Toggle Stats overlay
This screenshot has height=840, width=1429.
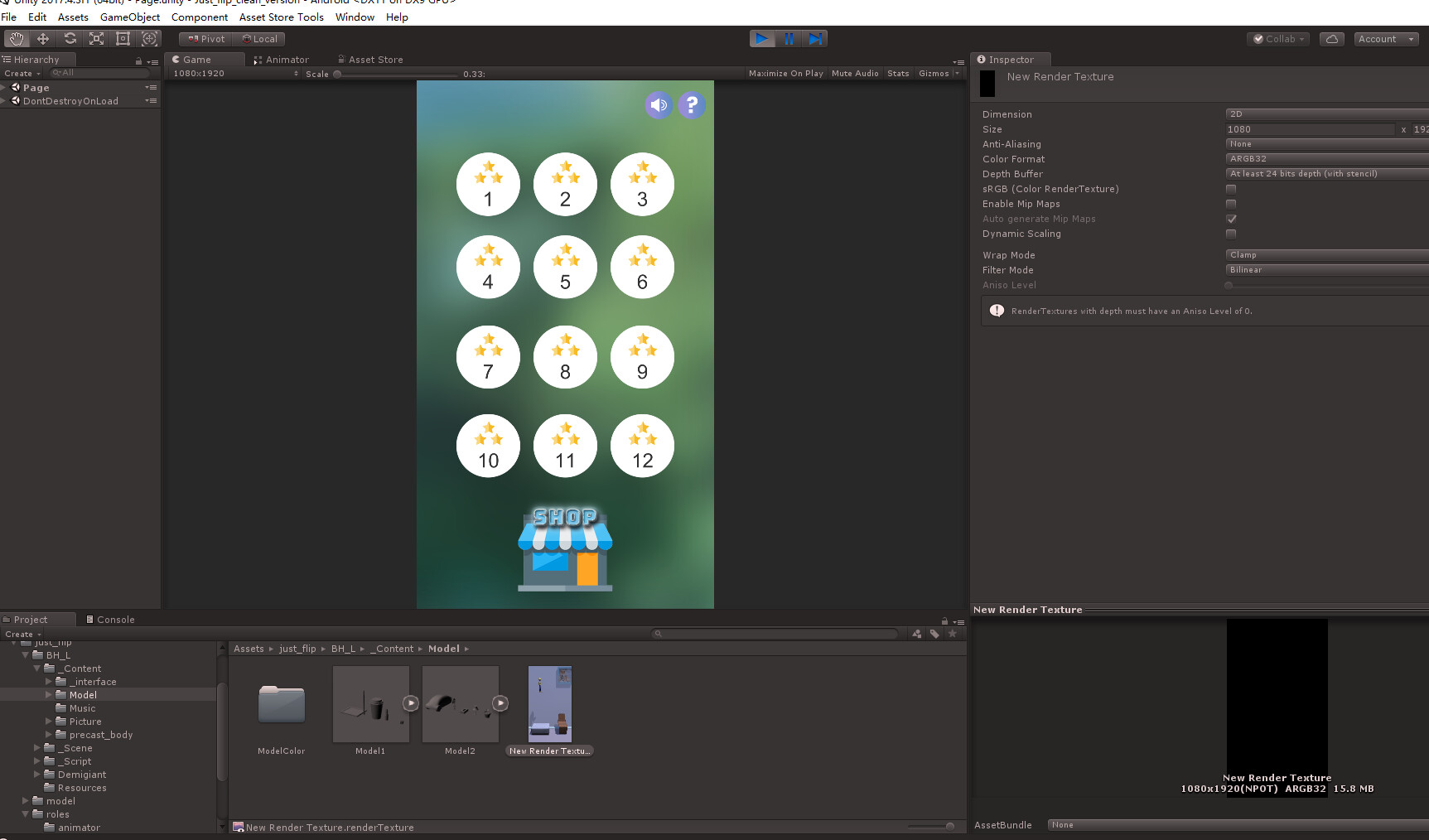(x=898, y=74)
